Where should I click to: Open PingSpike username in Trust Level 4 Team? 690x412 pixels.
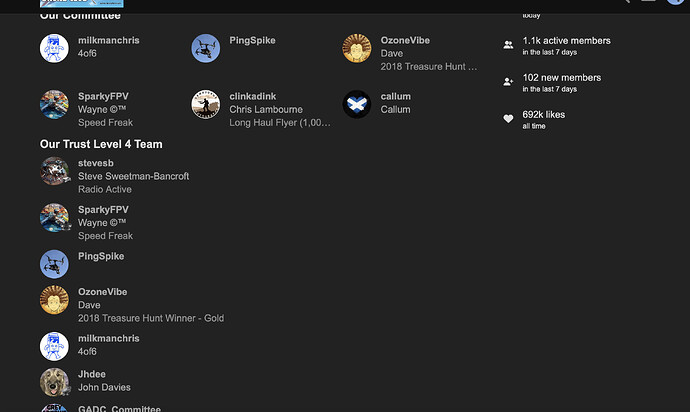click(101, 256)
